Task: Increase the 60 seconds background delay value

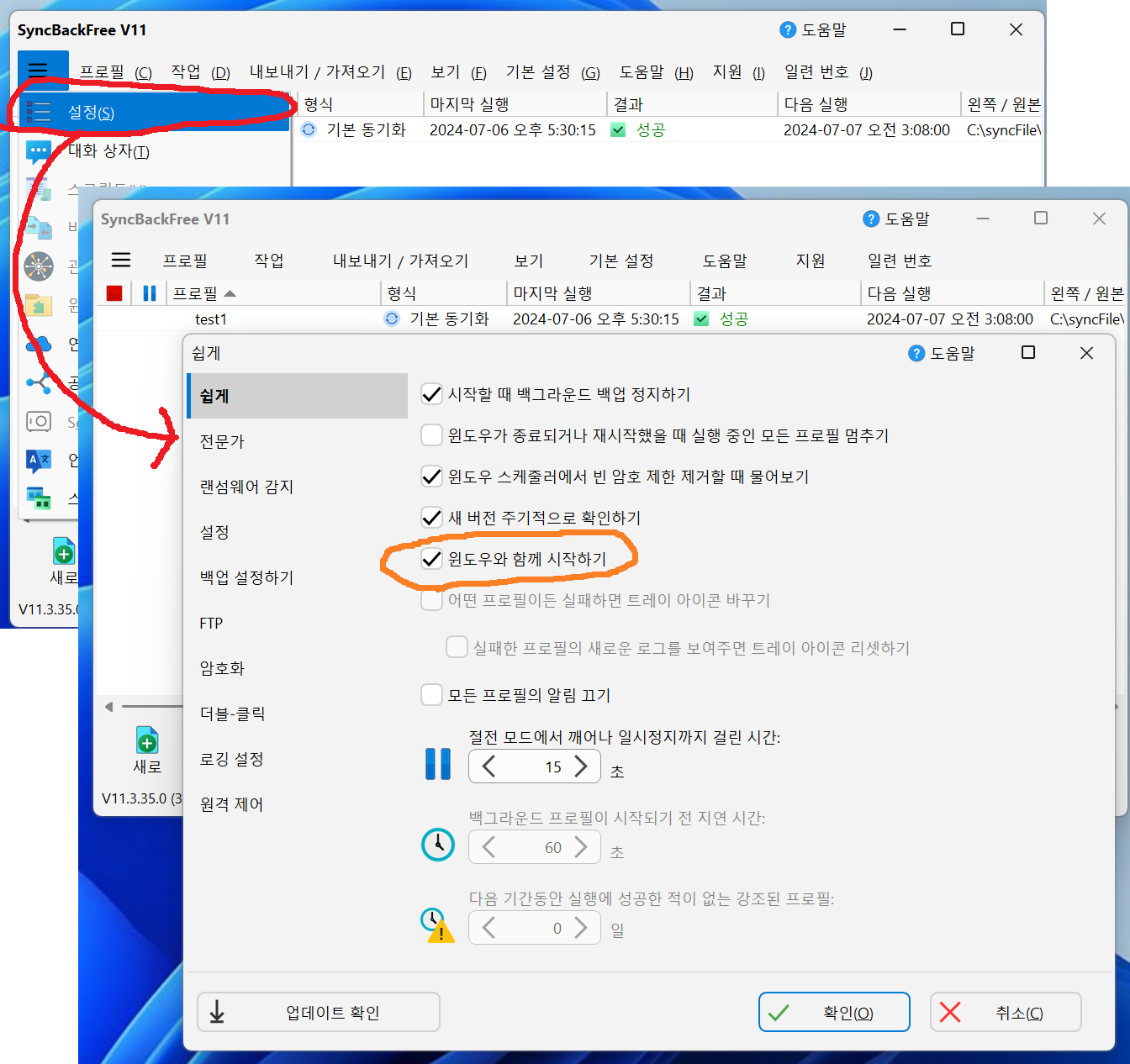Action: [x=581, y=847]
